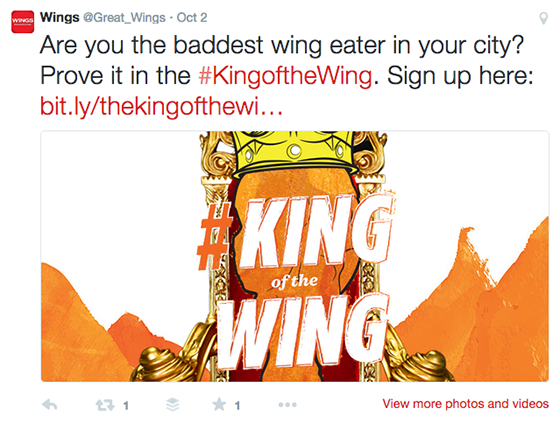Open the bit.ly/thekingofthewi… link

click(161, 106)
